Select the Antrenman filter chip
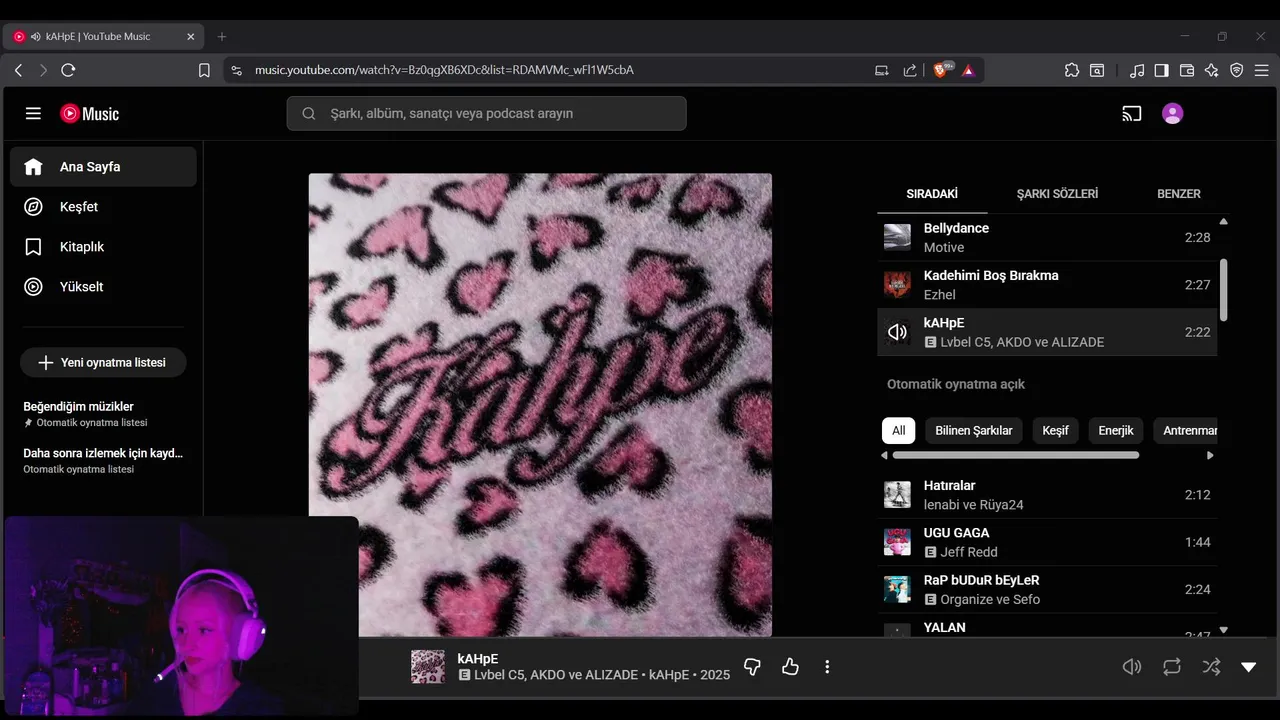Screen dimensions: 1280x720 (x=1186, y=430)
